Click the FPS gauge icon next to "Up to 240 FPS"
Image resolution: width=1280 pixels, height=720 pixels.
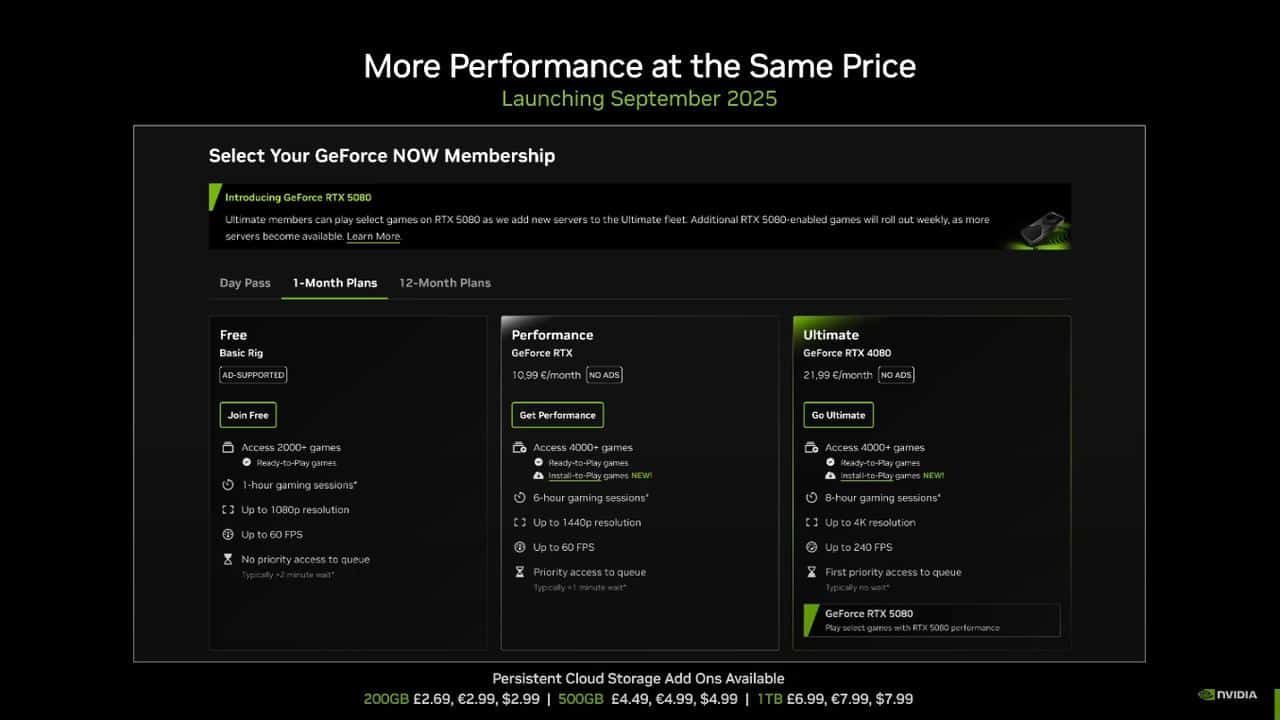pyautogui.click(x=812, y=547)
